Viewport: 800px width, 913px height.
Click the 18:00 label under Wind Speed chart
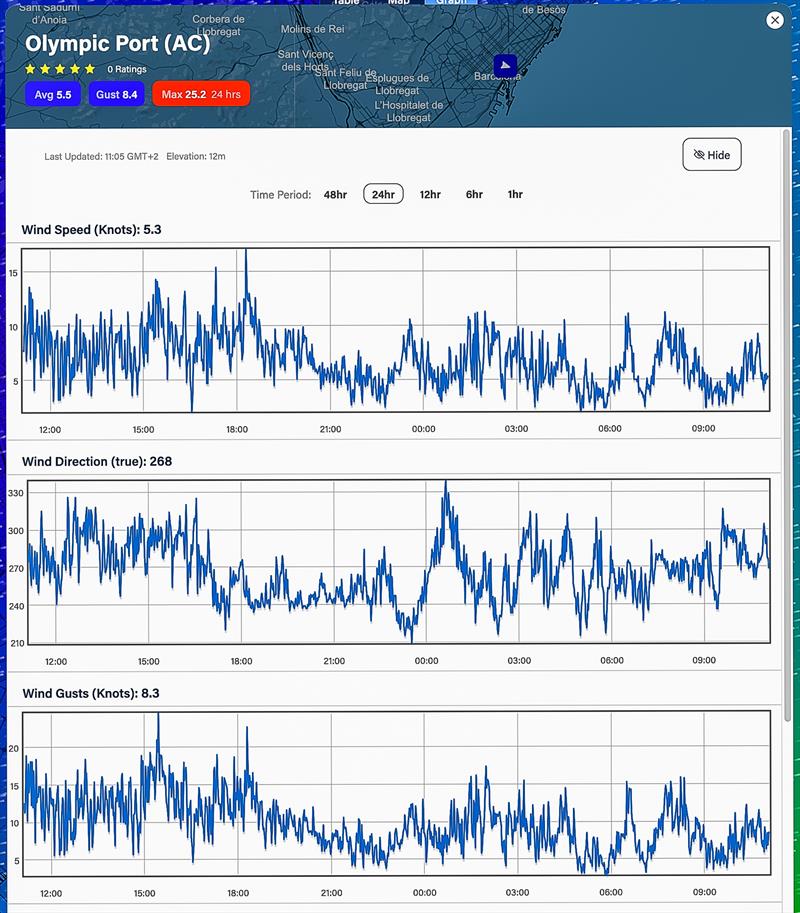[237, 429]
